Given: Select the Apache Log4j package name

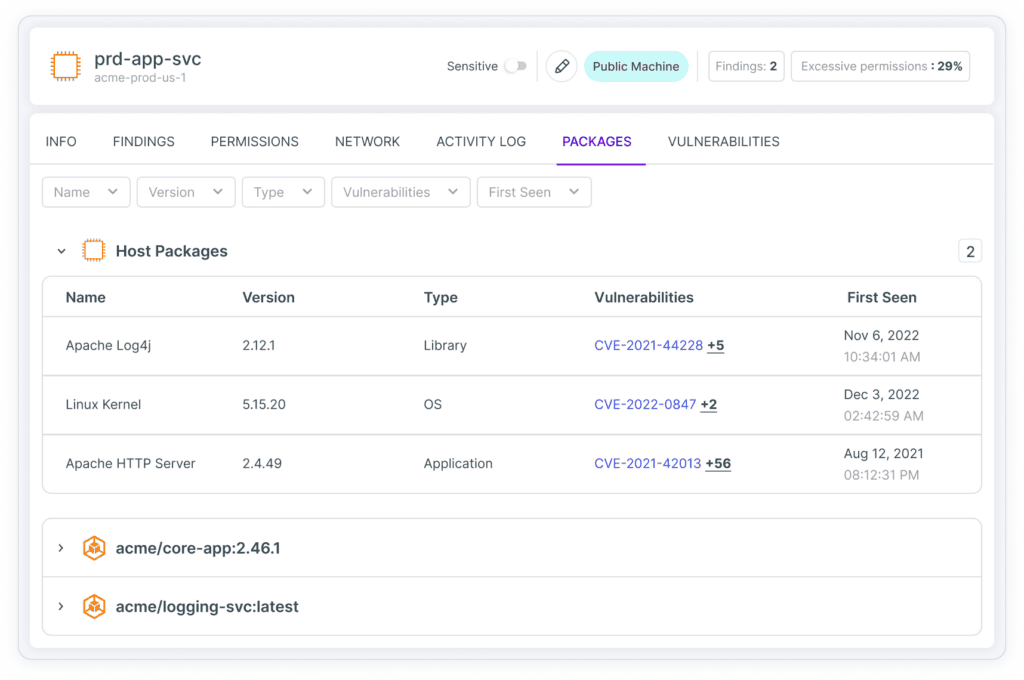Looking at the screenshot, I should tap(108, 346).
